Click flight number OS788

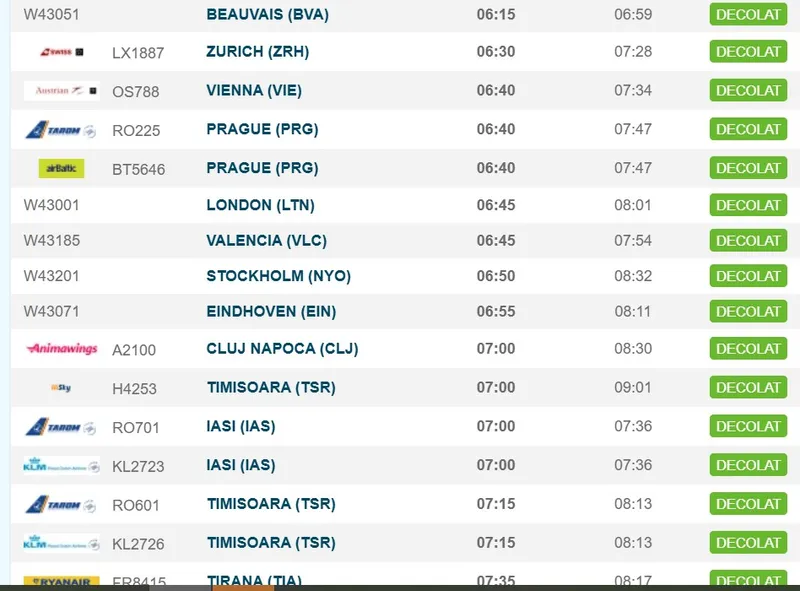[136, 92]
